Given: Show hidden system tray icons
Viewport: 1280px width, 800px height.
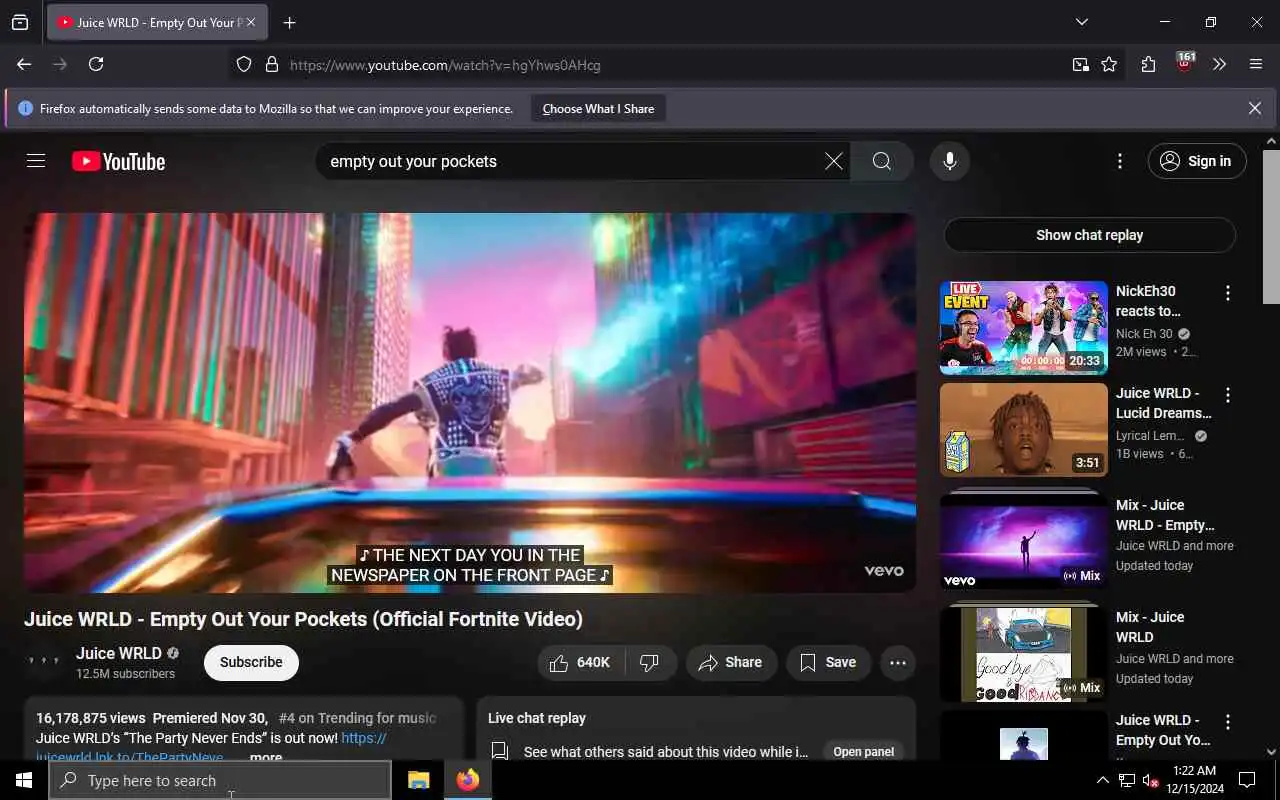Looking at the screenshot, I should coord(1103,780).
